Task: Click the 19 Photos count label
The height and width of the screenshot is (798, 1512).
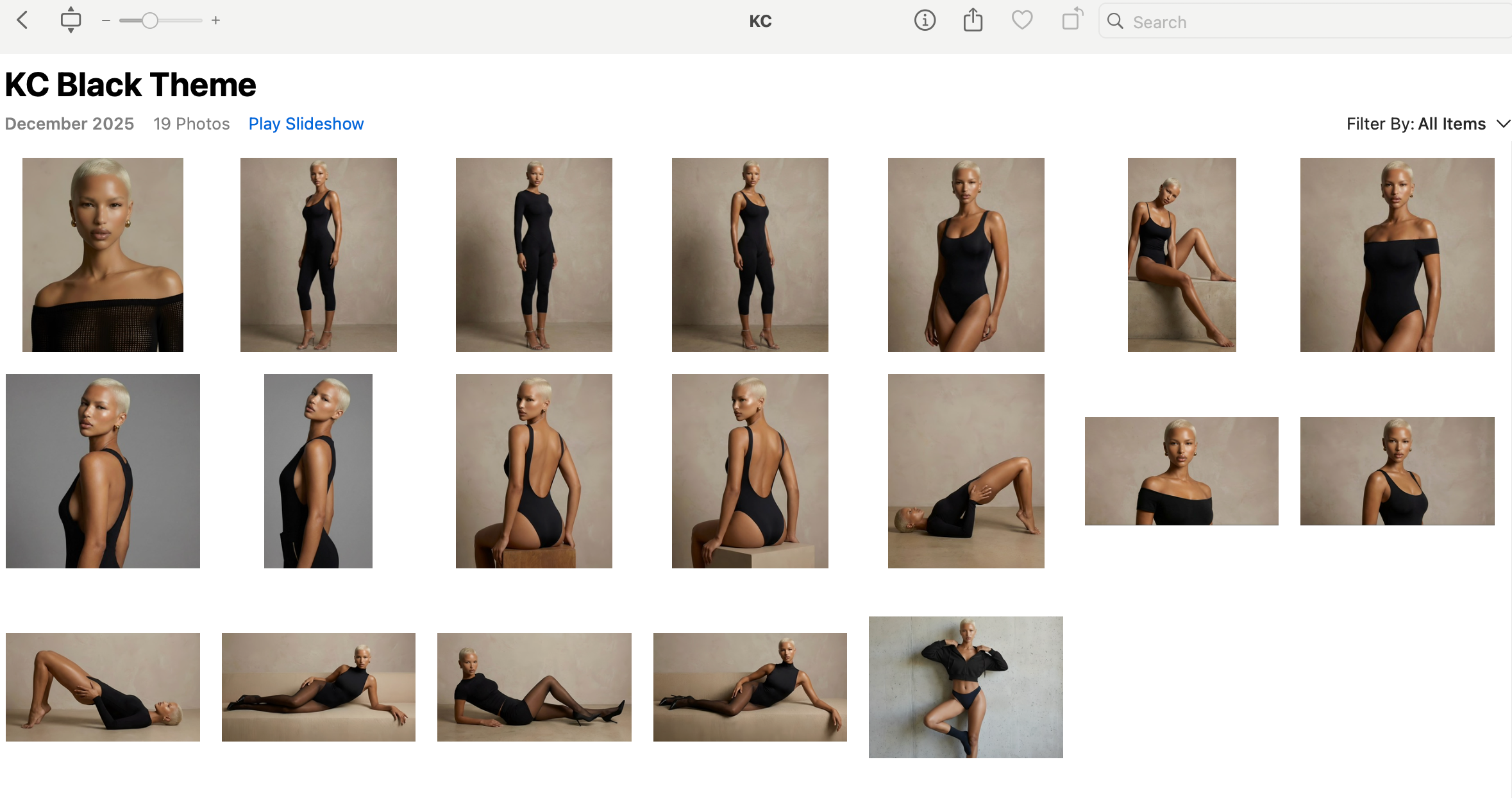Action: (x=191, y=123)
